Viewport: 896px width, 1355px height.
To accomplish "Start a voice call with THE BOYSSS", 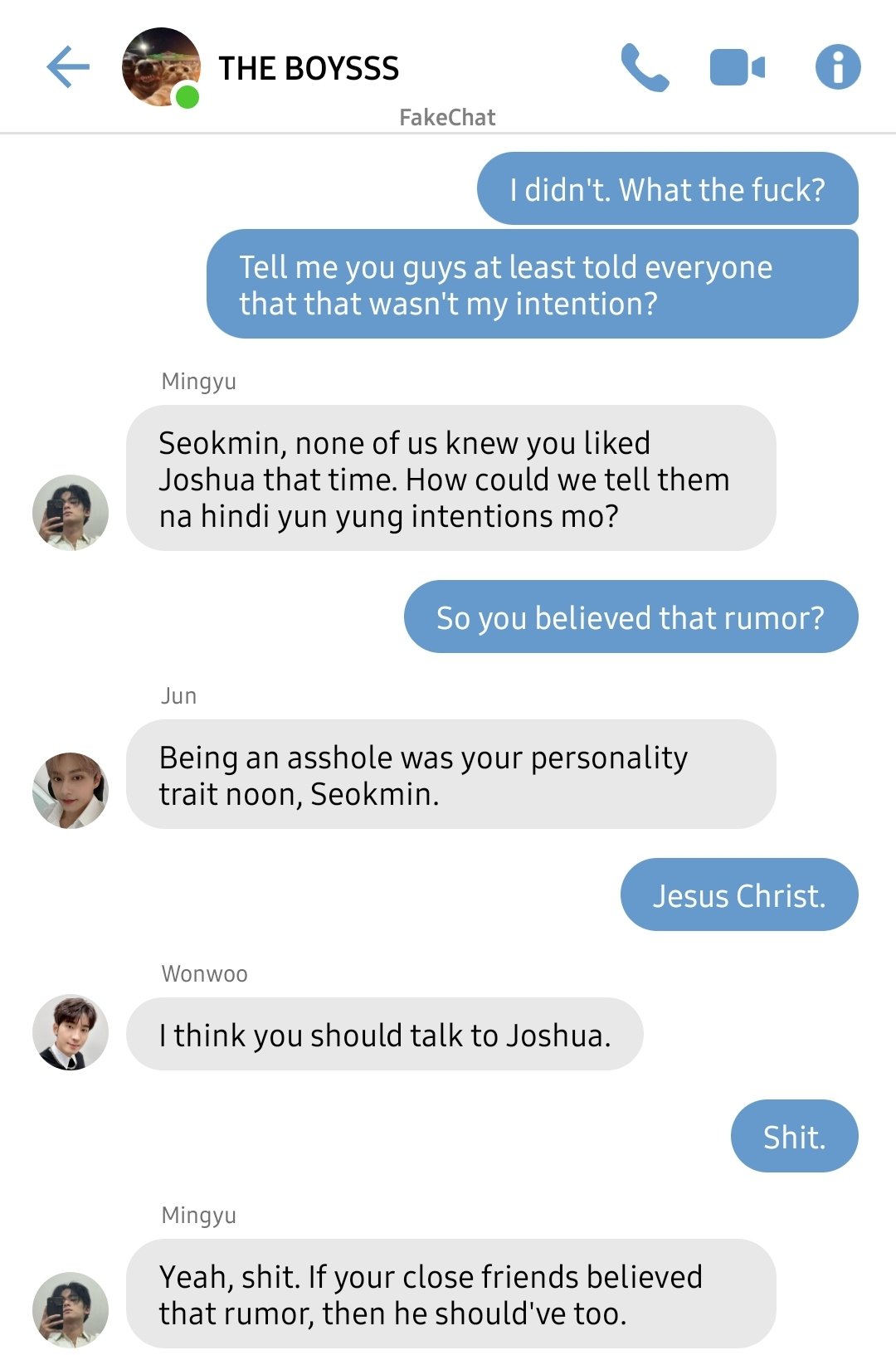I will [x=645, y=67].
